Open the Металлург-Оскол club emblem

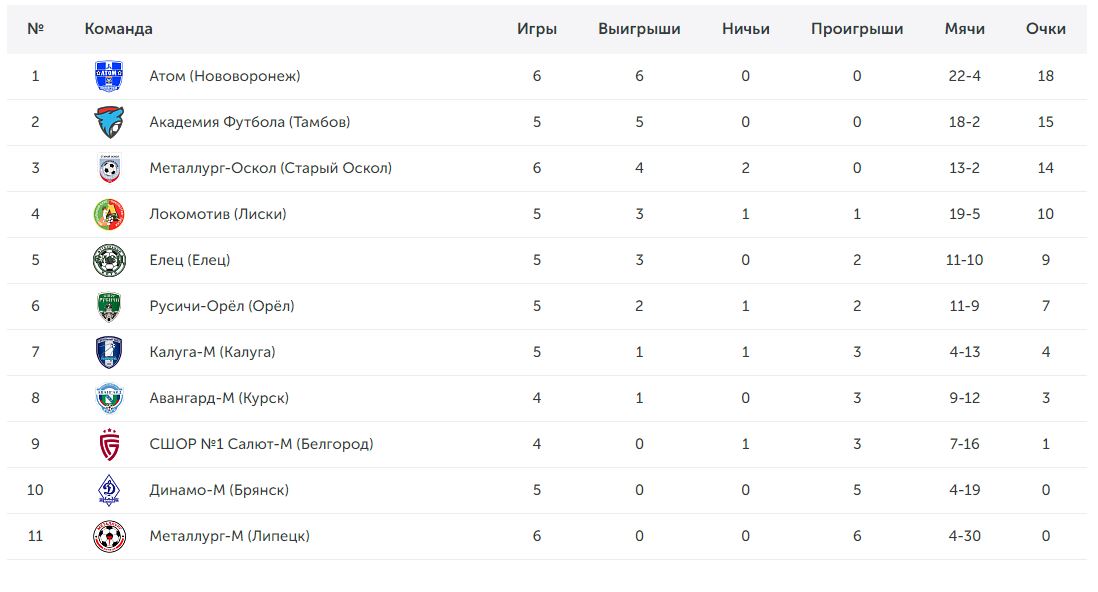pos(109,168)
